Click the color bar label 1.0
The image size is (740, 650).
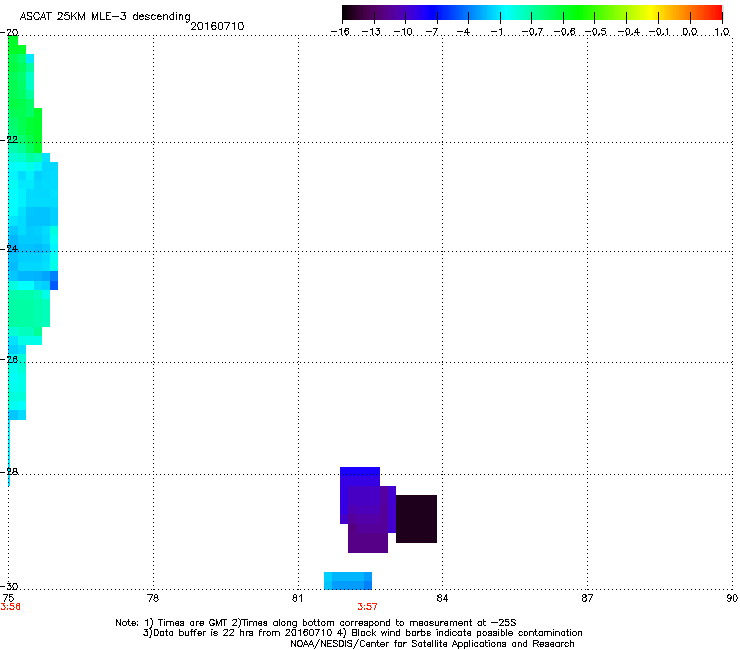coord(722,32)
